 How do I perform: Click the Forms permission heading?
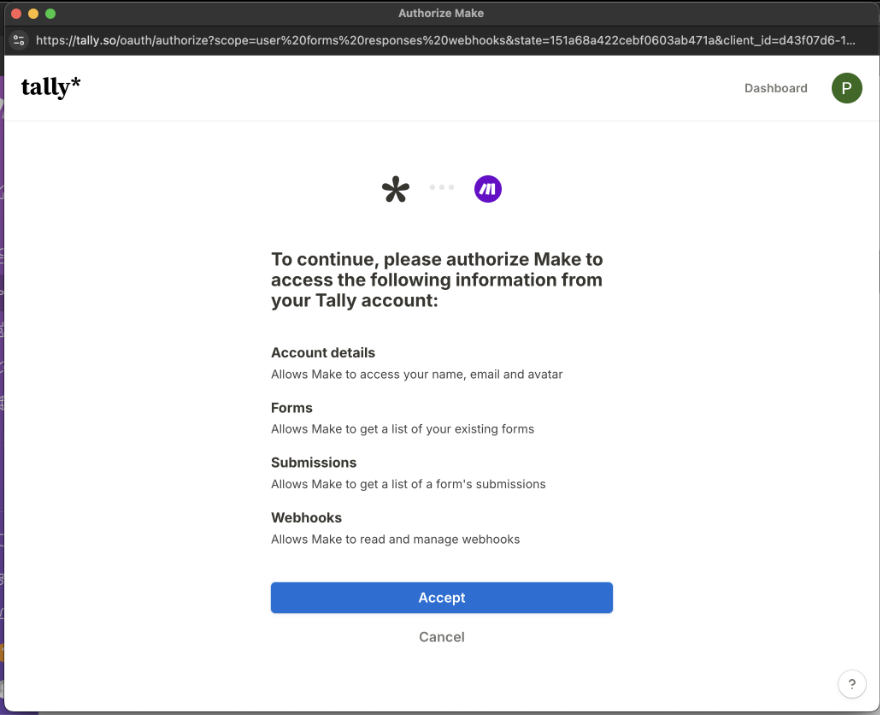(x=292, y=408)
